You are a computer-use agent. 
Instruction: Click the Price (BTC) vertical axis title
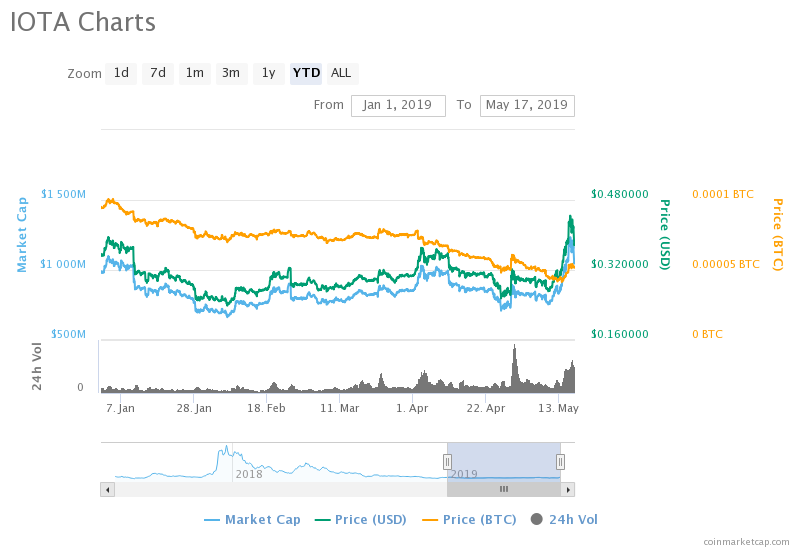click(x=778, y=234)
